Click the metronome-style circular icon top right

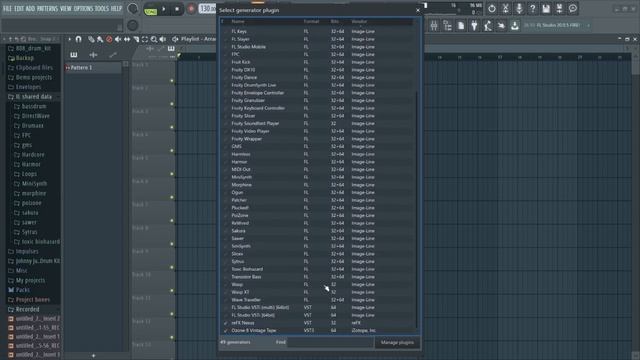[492, 9]
